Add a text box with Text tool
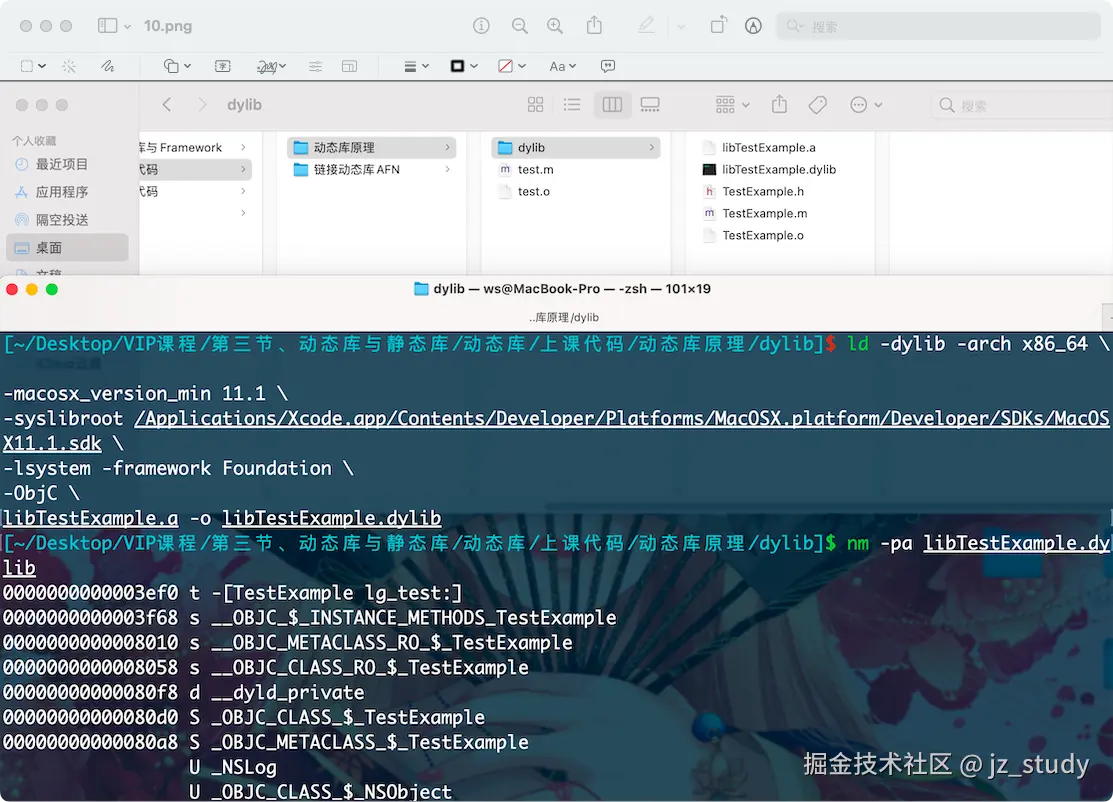This screenshot has width=1113, height=802. point(223,66)
